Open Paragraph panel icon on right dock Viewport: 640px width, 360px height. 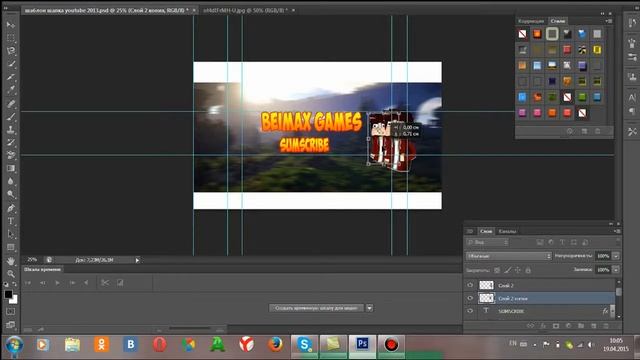pyautogui.click(x=632, y=111)
